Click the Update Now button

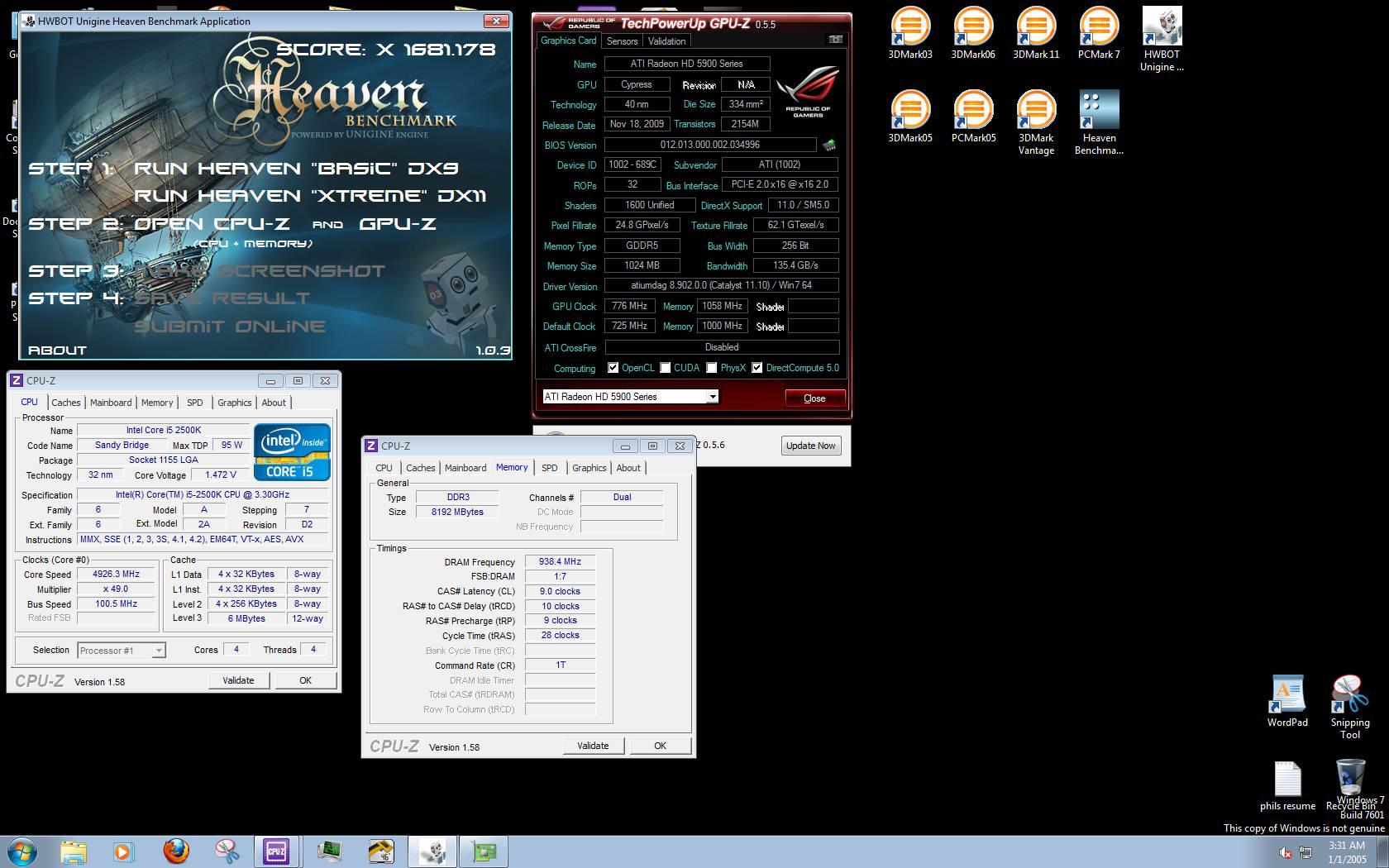coord(810,446)
